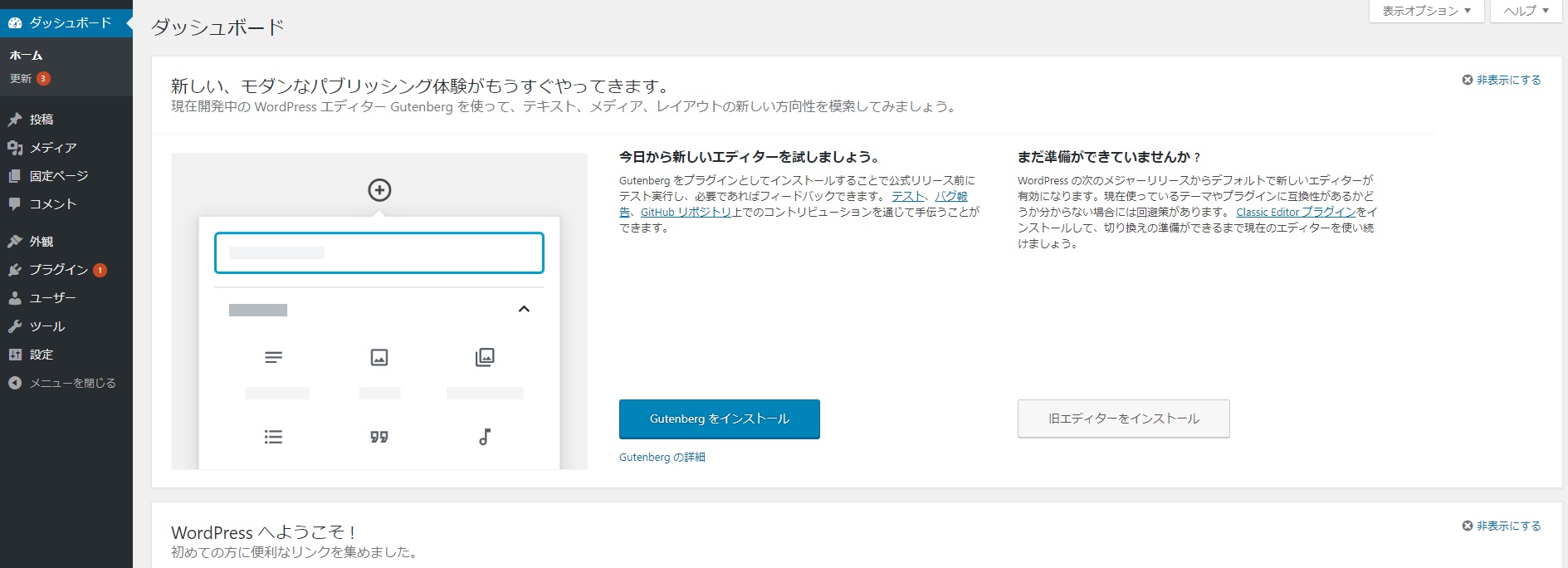Screen dimensions: 1568x568
Task: Click the Gutenberg の詳細 link
Action: click(x=662, y=458)
